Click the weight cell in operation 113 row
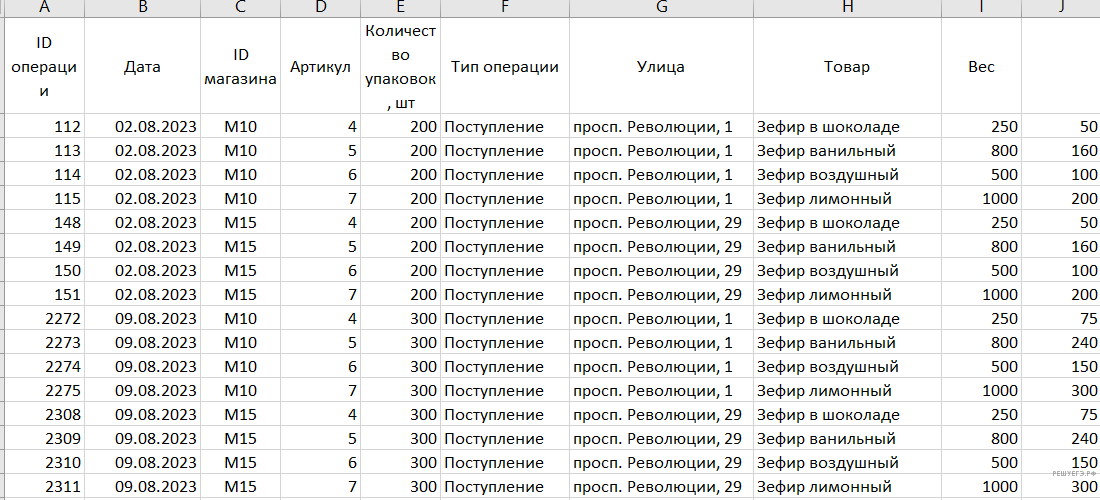 tap(981, 151)
